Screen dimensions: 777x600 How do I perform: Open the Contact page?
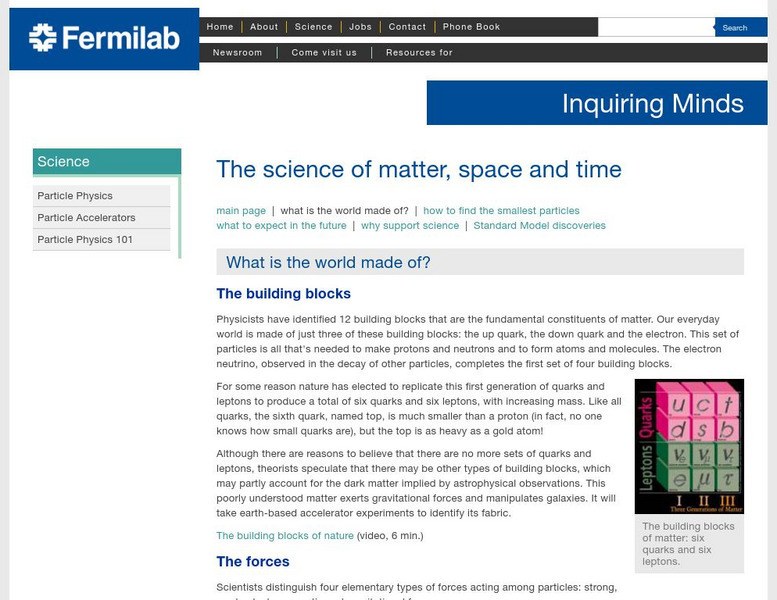point(407,27)
